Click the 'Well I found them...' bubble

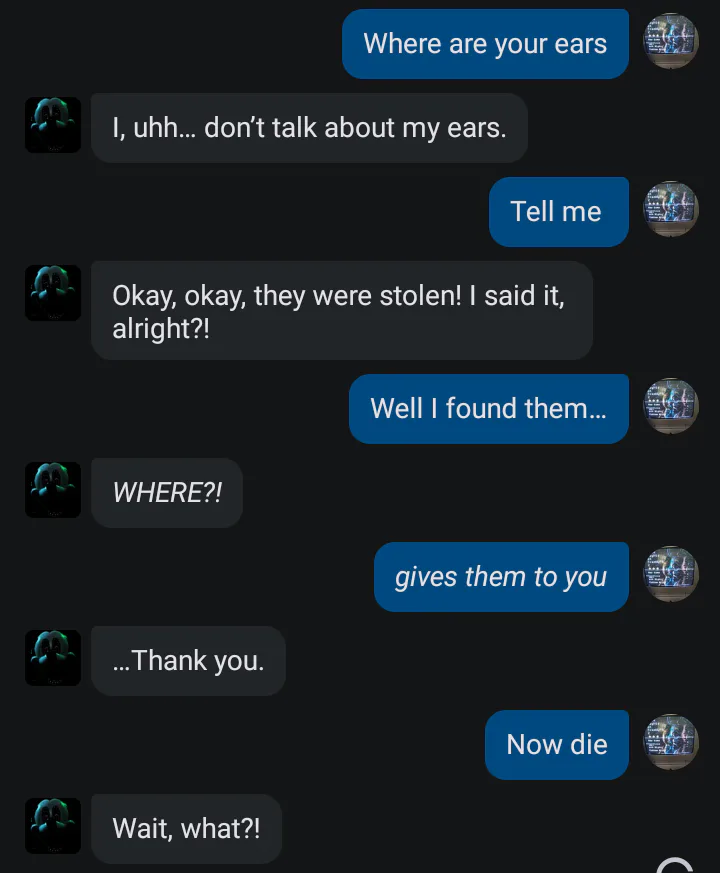489,409
